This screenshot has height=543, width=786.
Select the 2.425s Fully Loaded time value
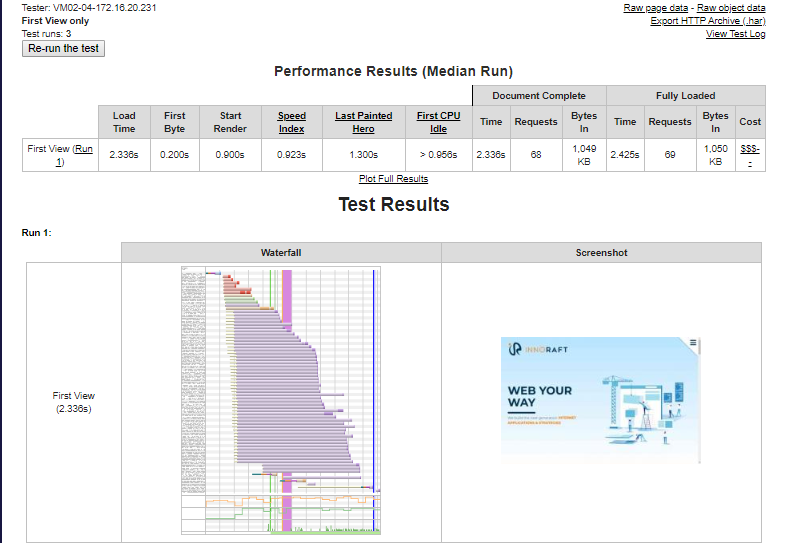(x=625, y=155)
